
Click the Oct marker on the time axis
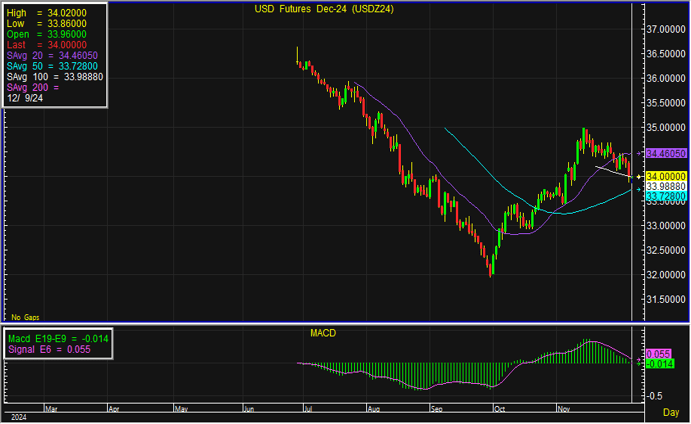(x=499, y=408)
